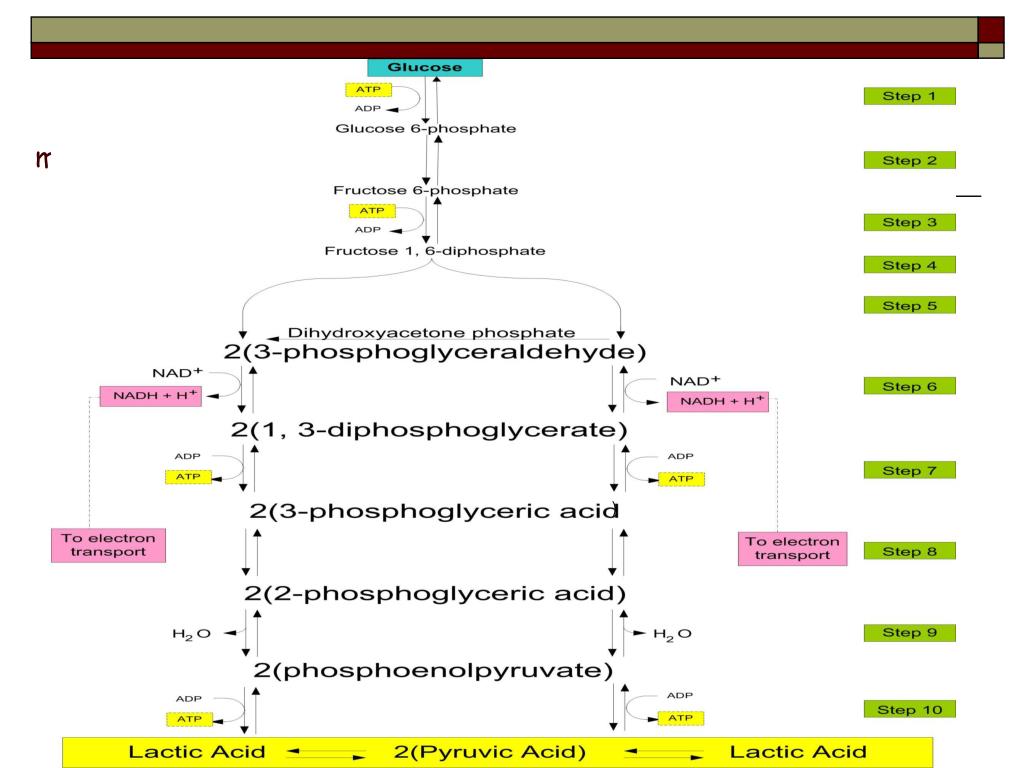
Task: Click the yellow ATP box below Glucose
Action: coord(368,89)
